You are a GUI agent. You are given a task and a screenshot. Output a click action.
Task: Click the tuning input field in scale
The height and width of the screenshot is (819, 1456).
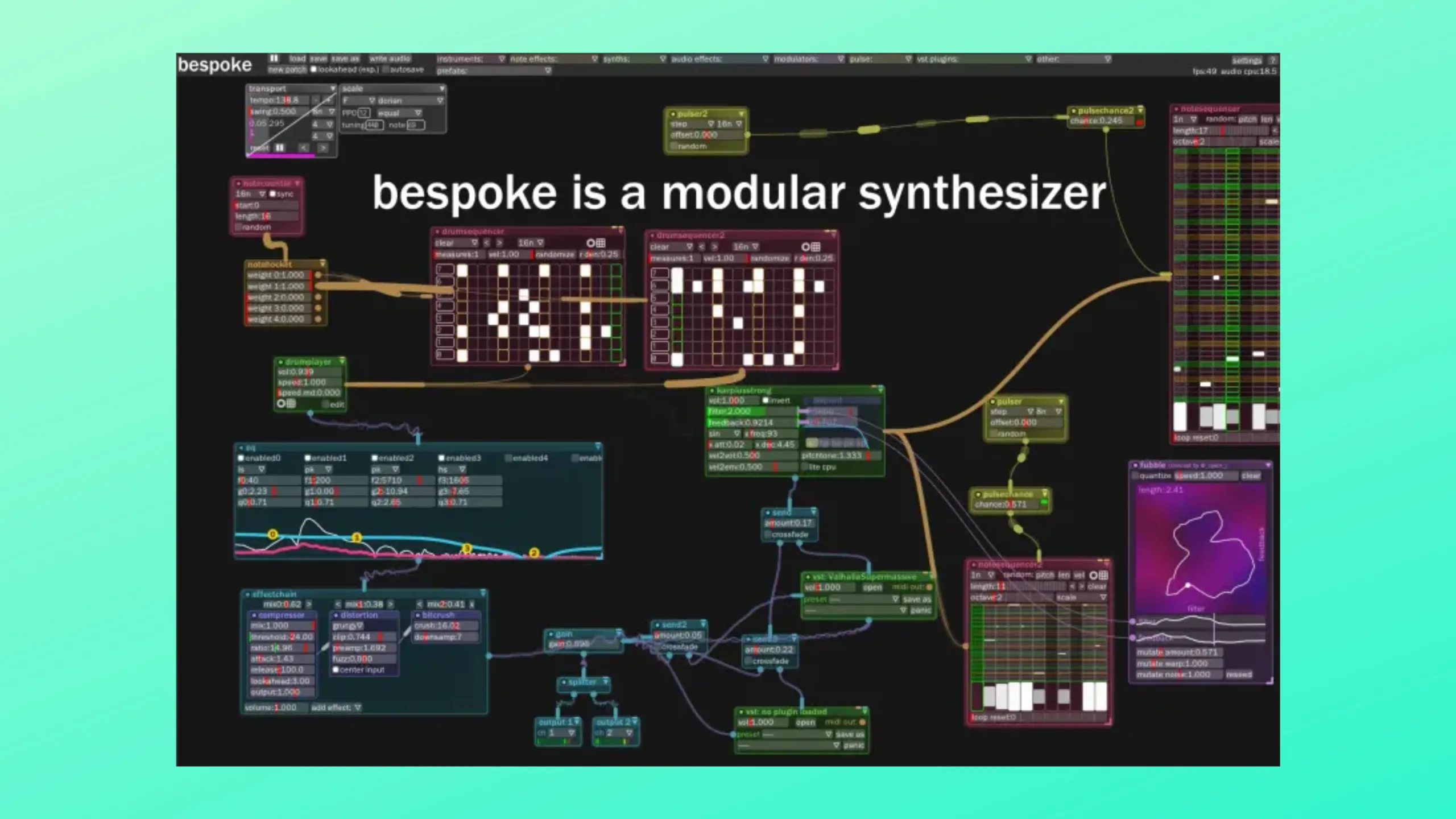(x=374, y=125)
